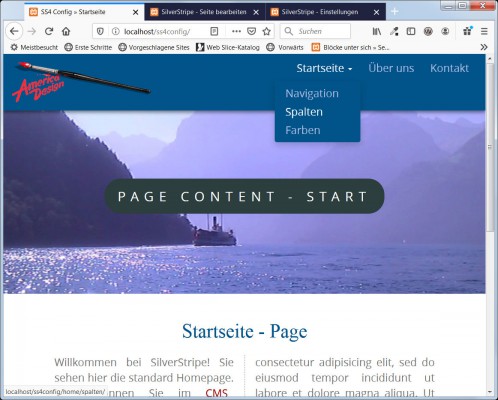Toggle reader view for this page
This screenshot has width=498, height=400.
coord(214,31)
